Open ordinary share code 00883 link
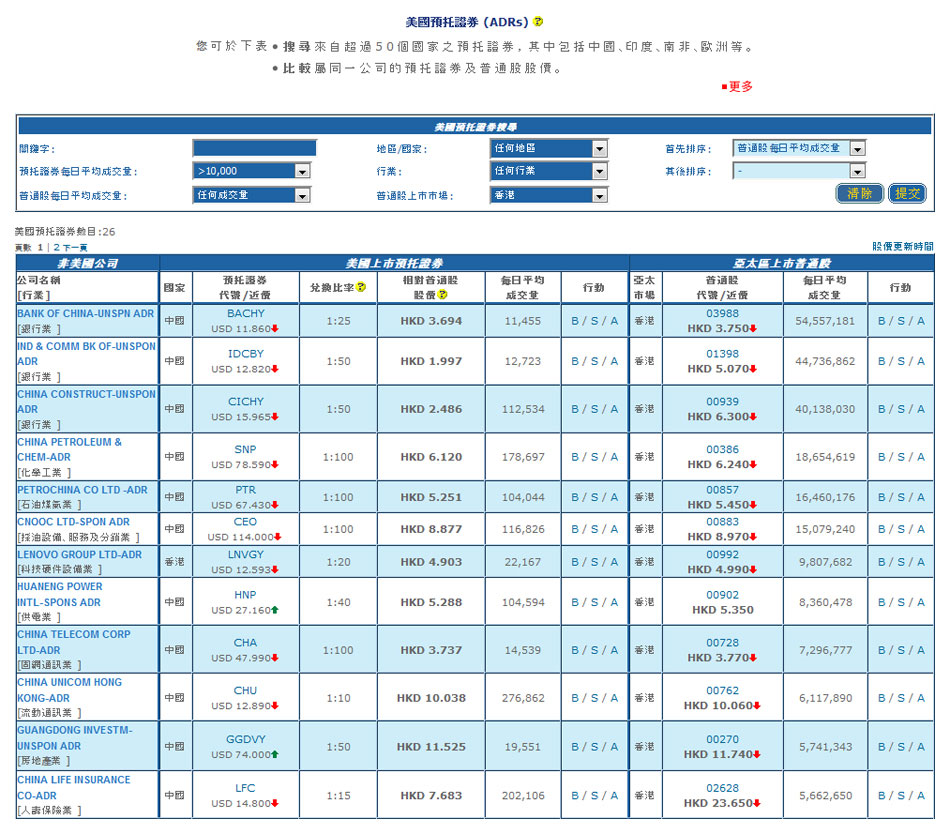This screenshot has width=950, height=825. click(x=722, y=522)
